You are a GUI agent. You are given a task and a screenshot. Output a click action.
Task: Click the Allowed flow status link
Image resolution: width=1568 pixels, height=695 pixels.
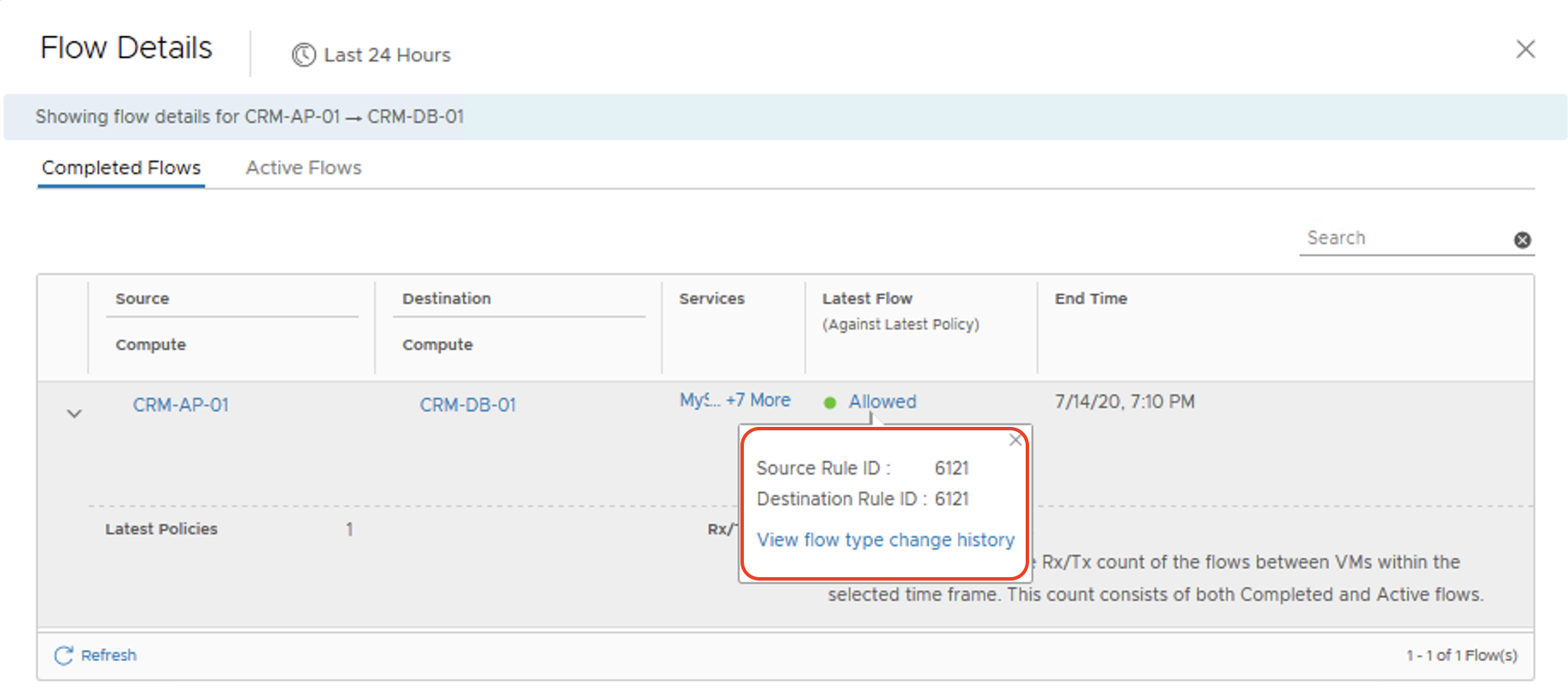[x=881, y=401]
